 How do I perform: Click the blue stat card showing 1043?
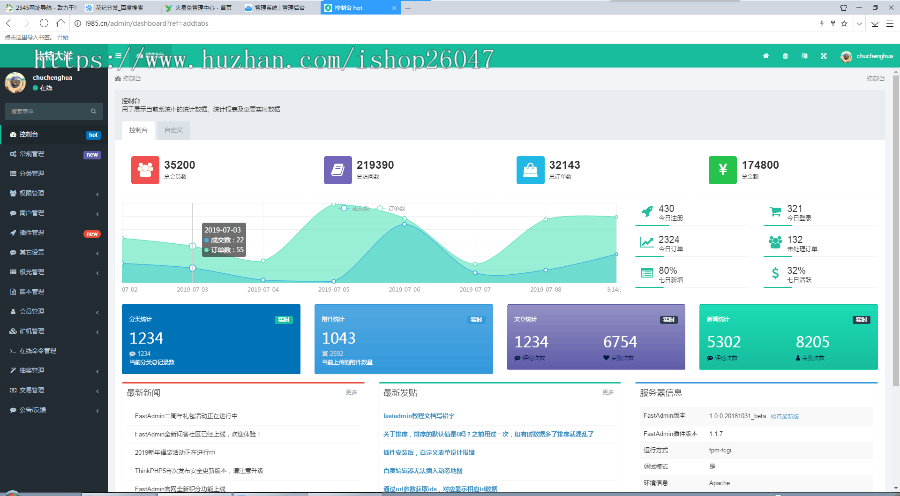click(404, 339)
